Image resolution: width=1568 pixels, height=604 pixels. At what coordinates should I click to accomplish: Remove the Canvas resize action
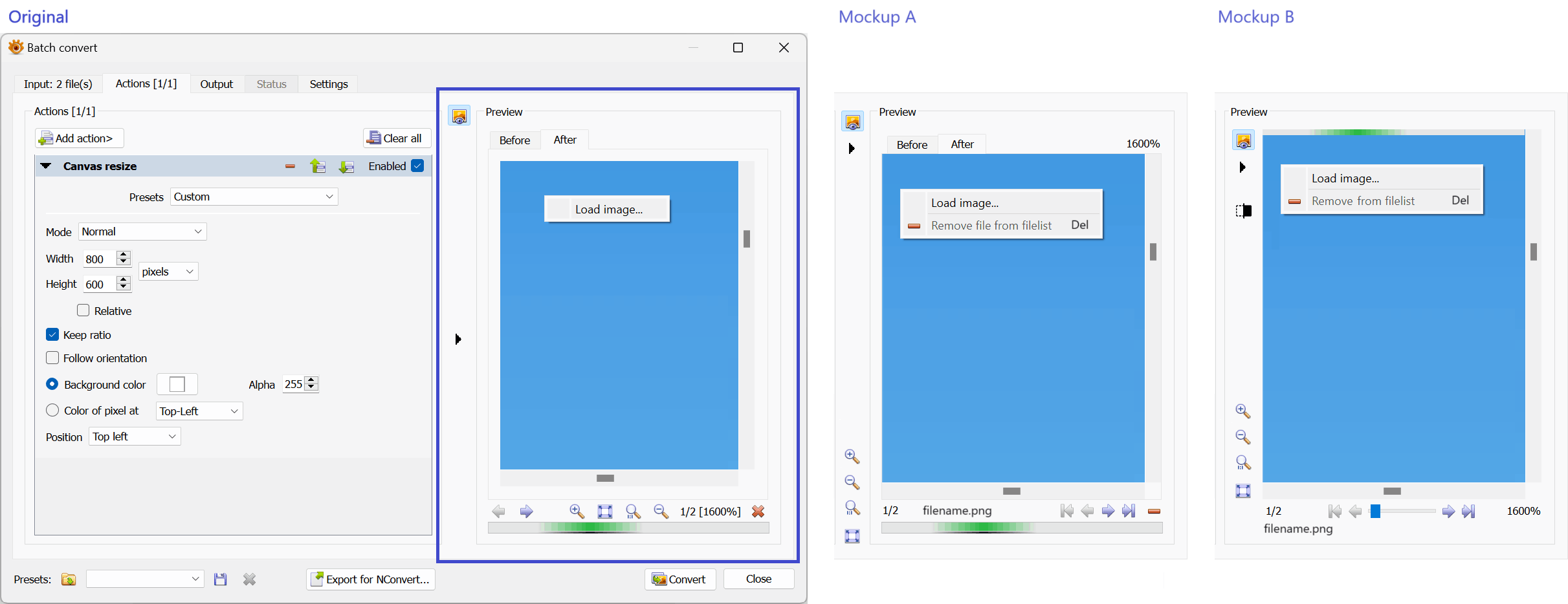click(290, 166)
